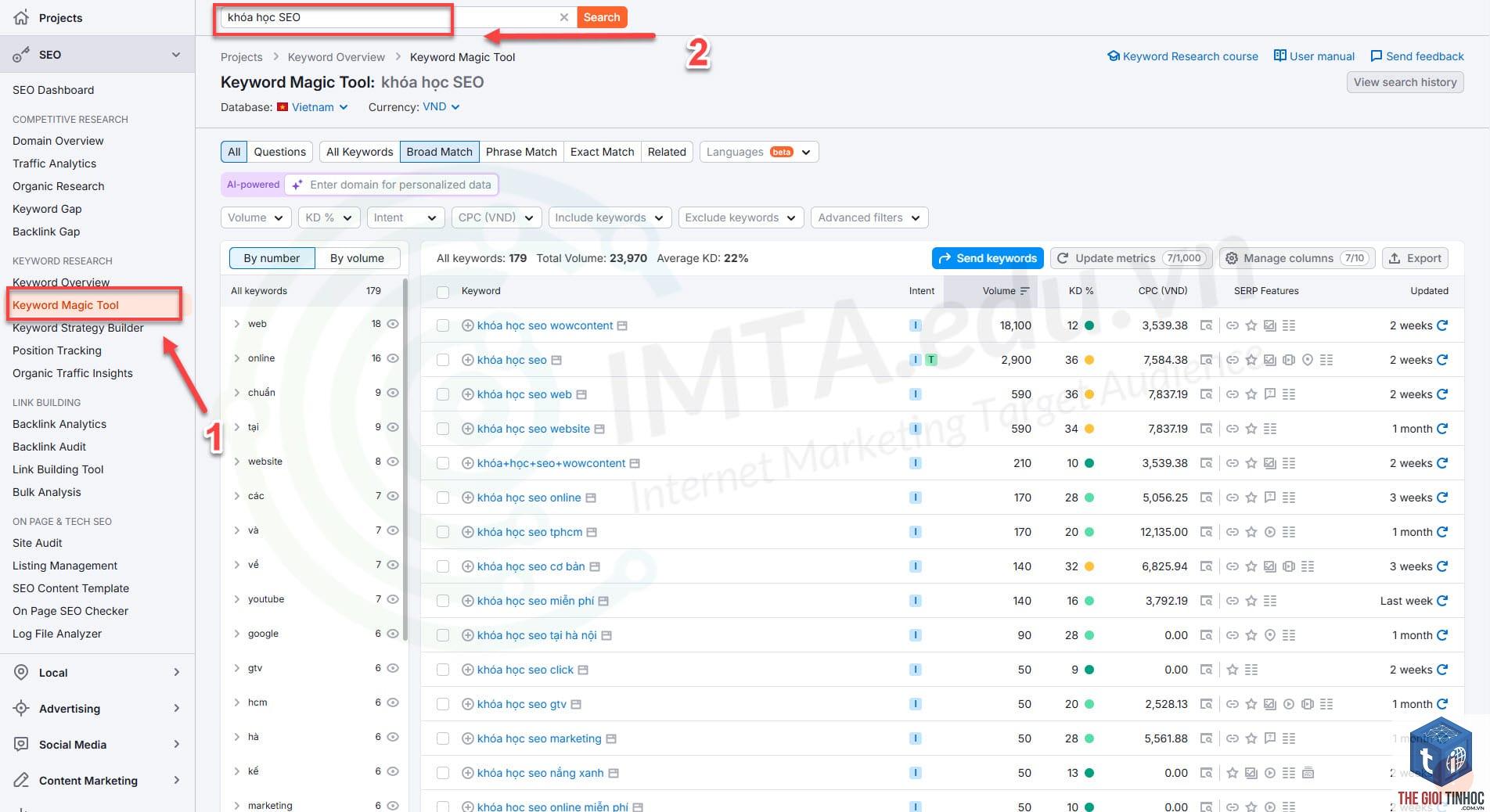The height and width of the screenshot is (812, 1490).
Task: Open the Intent filter dropdown
Action: coord(405,217)
